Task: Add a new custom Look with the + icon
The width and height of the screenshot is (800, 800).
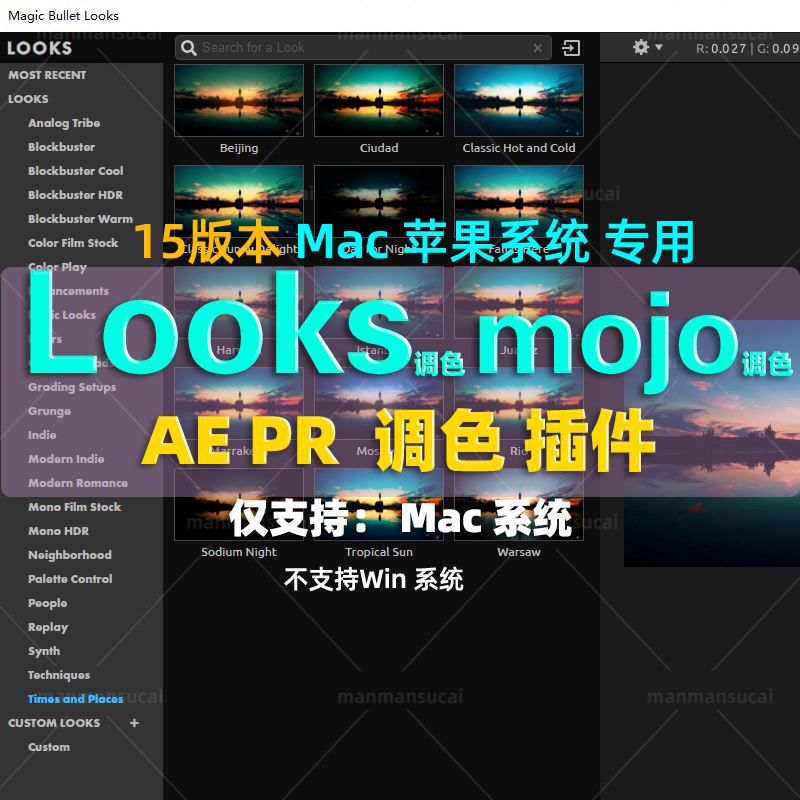Action: (x=134, y=723)
